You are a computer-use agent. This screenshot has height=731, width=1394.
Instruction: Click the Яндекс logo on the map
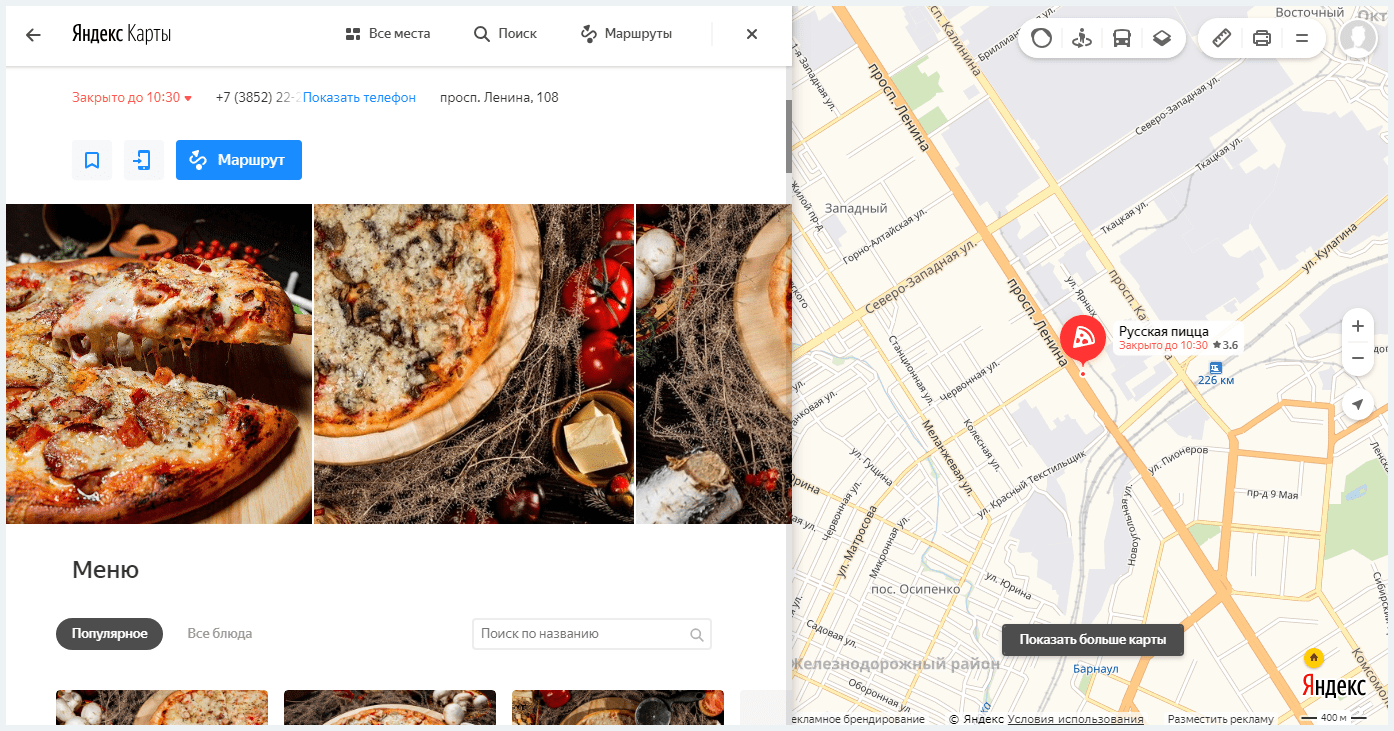pyautogui.click(x=1333, y=687)
